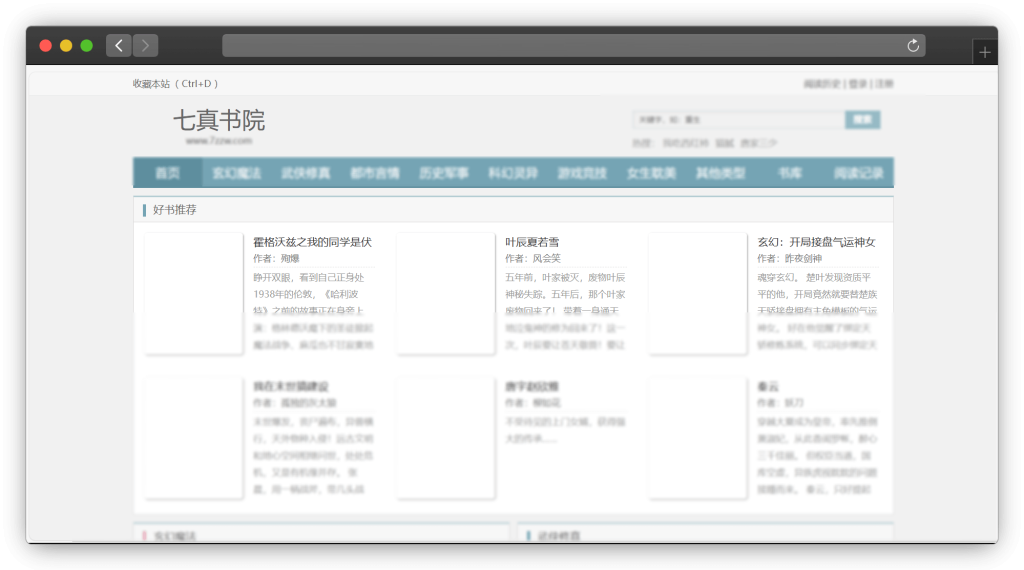Focus the keyword search input field
Image resolution: width=1024 pixels, height=570 pixels.
click(739, 119)
